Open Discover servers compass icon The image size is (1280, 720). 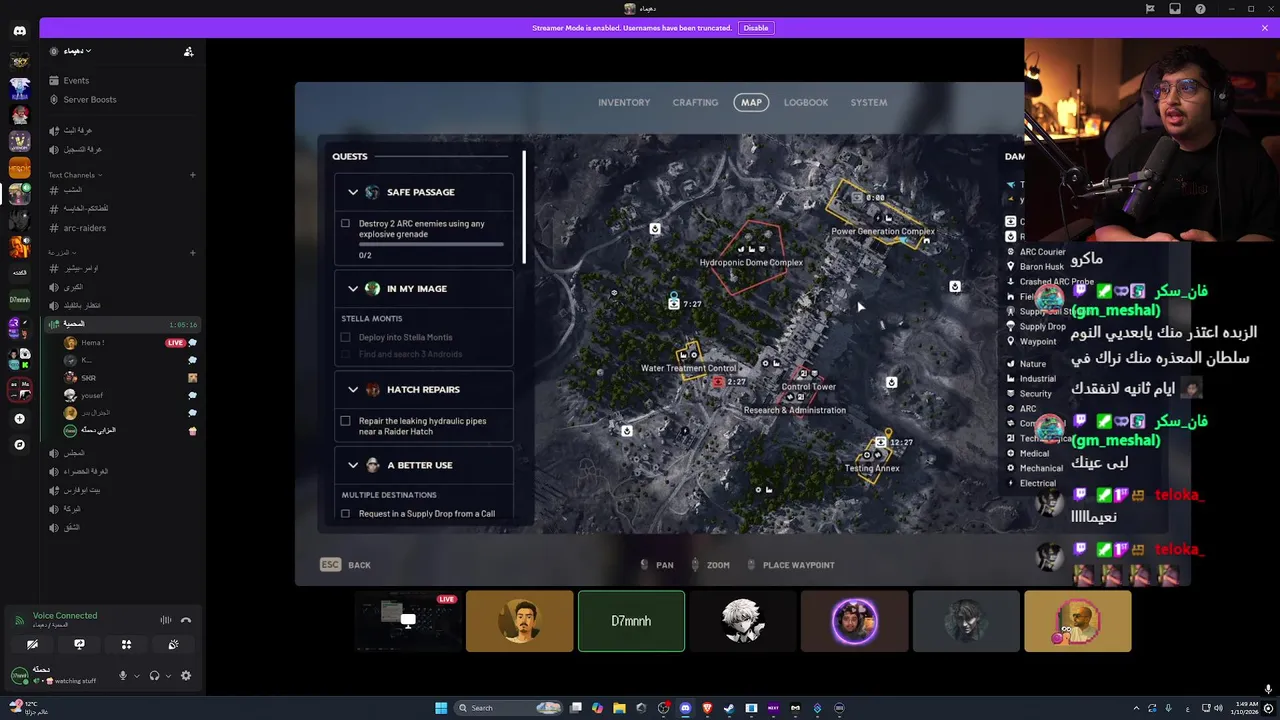click(x=19, y=445)
